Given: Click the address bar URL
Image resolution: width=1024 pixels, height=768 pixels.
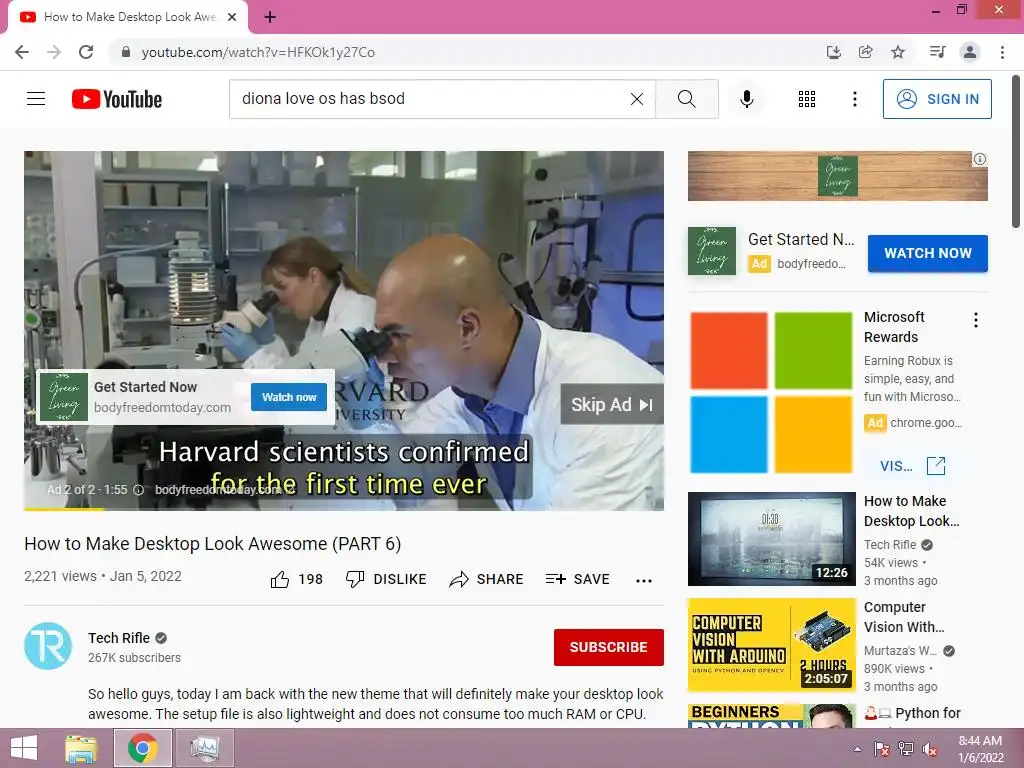Looking at the screenshot, I should 258,52.
